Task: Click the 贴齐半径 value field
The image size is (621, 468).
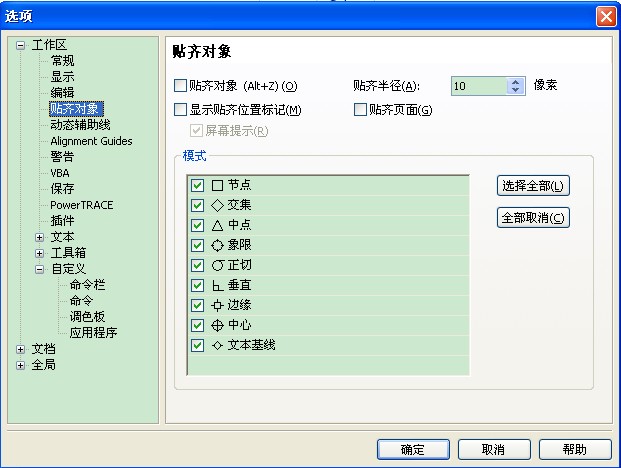Action: (479, 86)
